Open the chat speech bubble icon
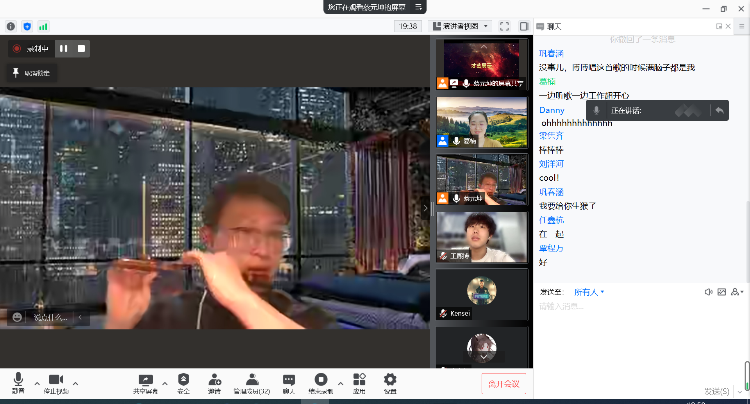This screenshot has width=750, height=404. (x=289, y=381)
